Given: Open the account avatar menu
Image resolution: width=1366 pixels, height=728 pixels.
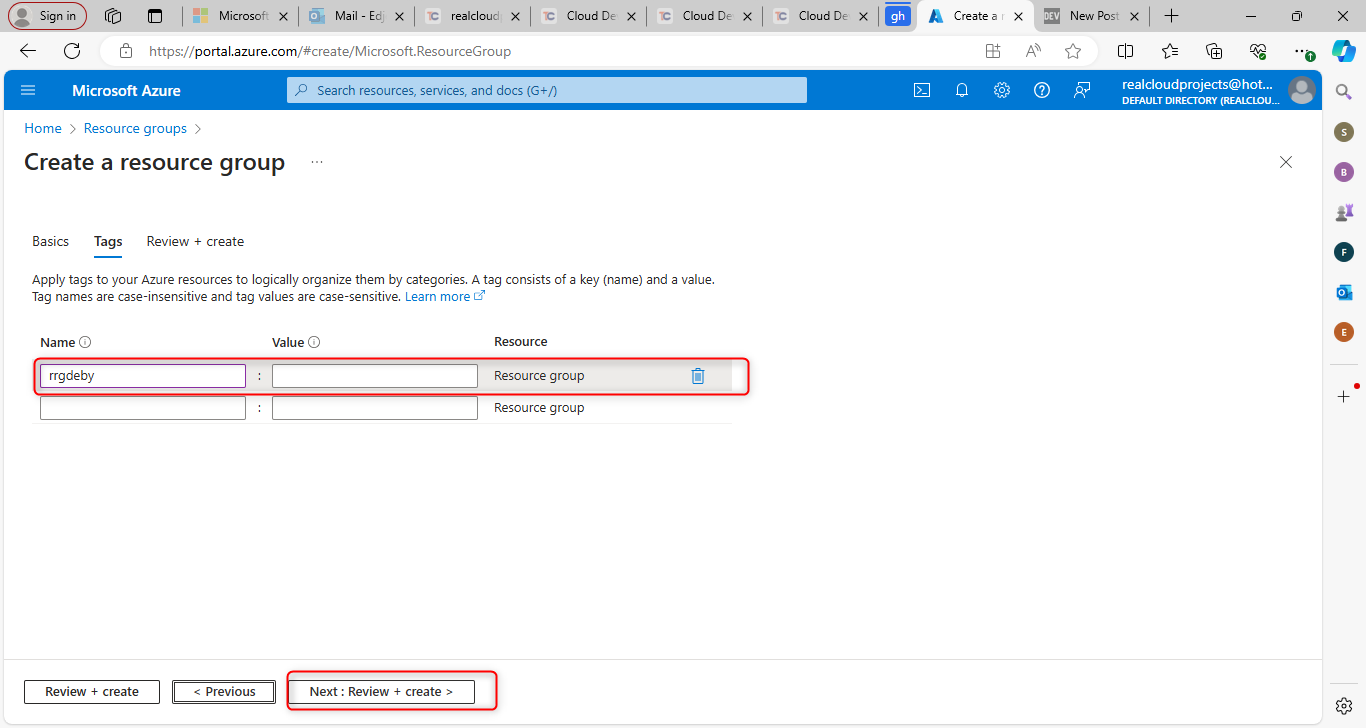Looking at the screenshot, I should point(1301,90).
